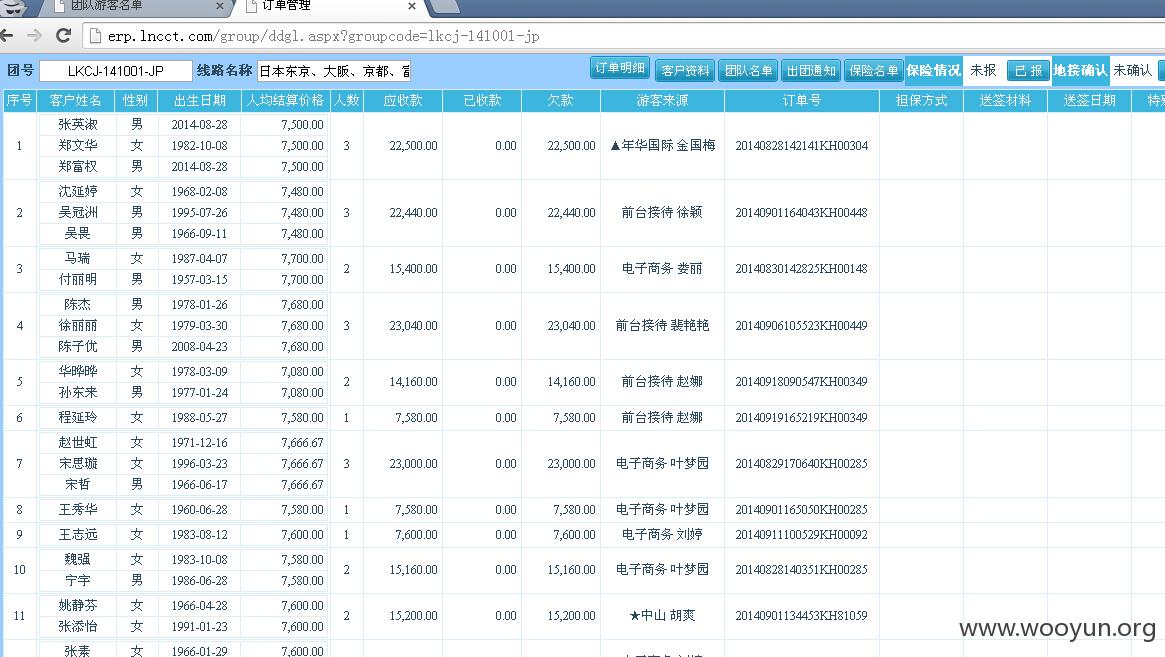Select the 订单管理 tab
1165x657 pixels.
click(331, 6)
